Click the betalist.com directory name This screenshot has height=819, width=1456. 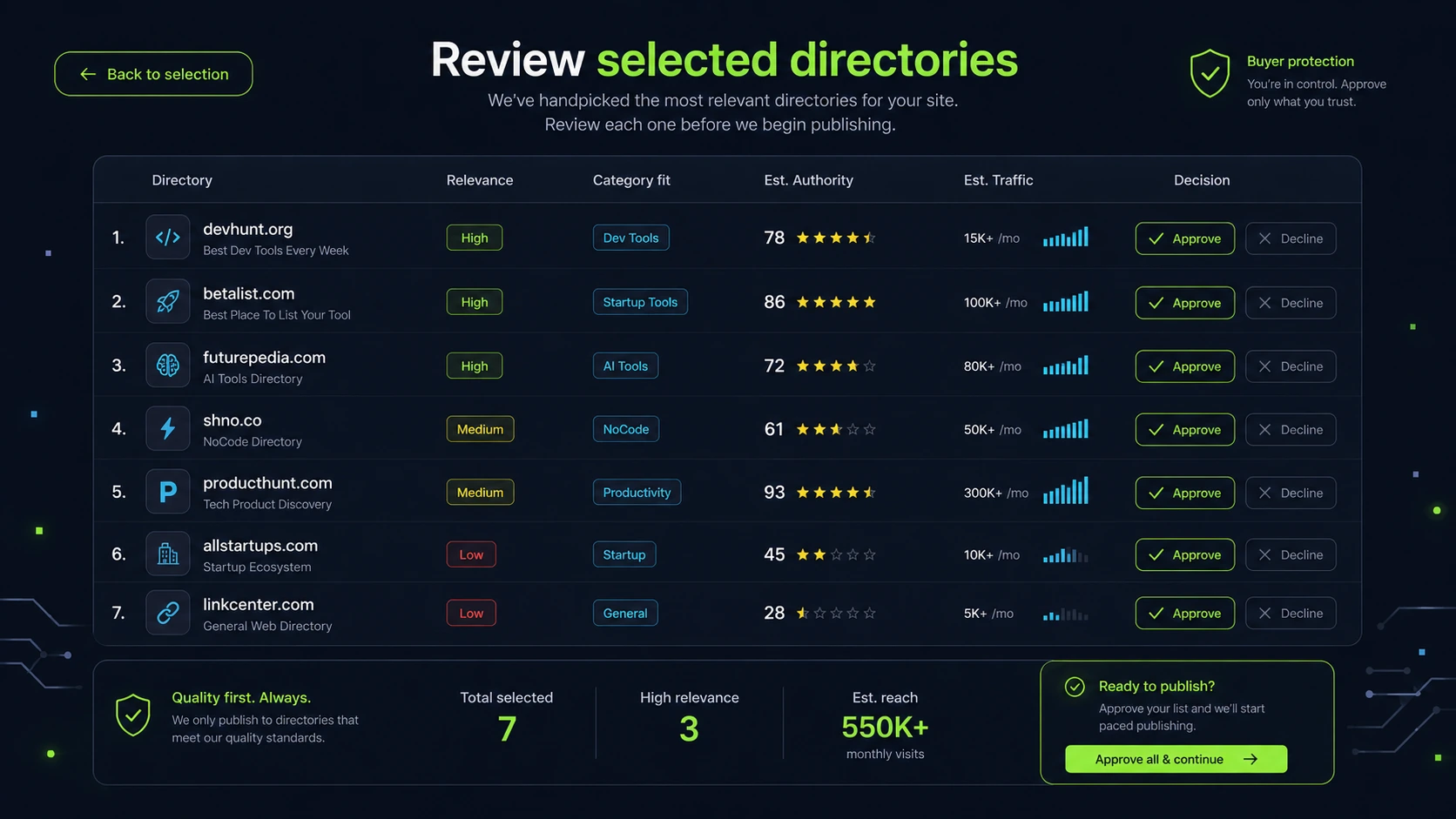pos(249,293)
